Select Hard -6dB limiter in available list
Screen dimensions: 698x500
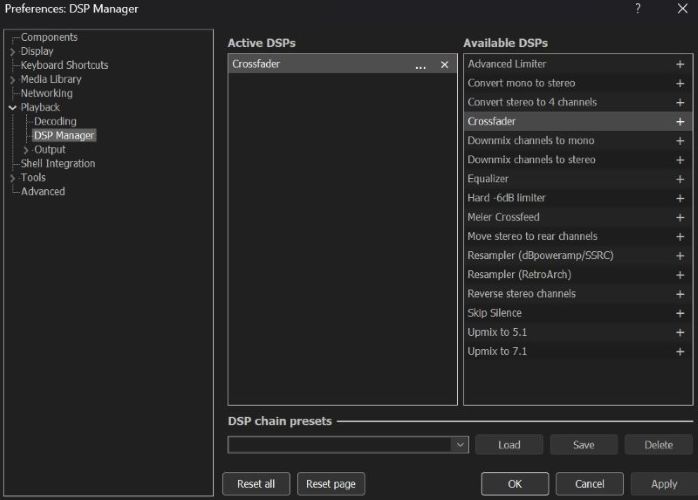(x=506, y=199)
